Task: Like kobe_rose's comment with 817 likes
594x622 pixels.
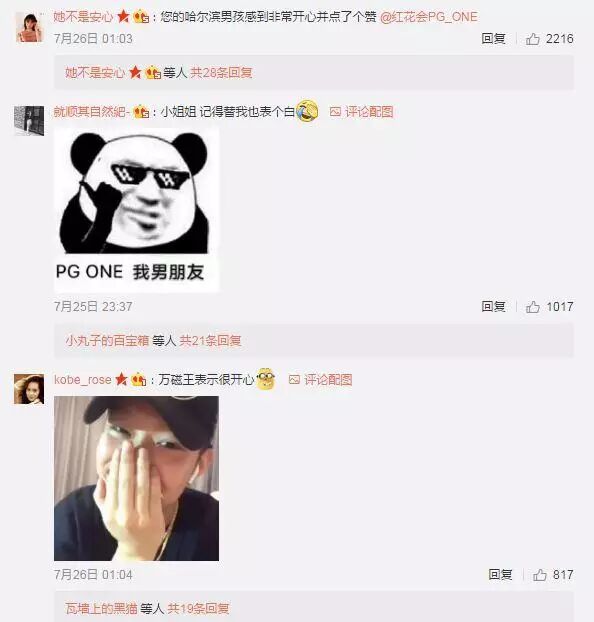Action: click(540, 574)
